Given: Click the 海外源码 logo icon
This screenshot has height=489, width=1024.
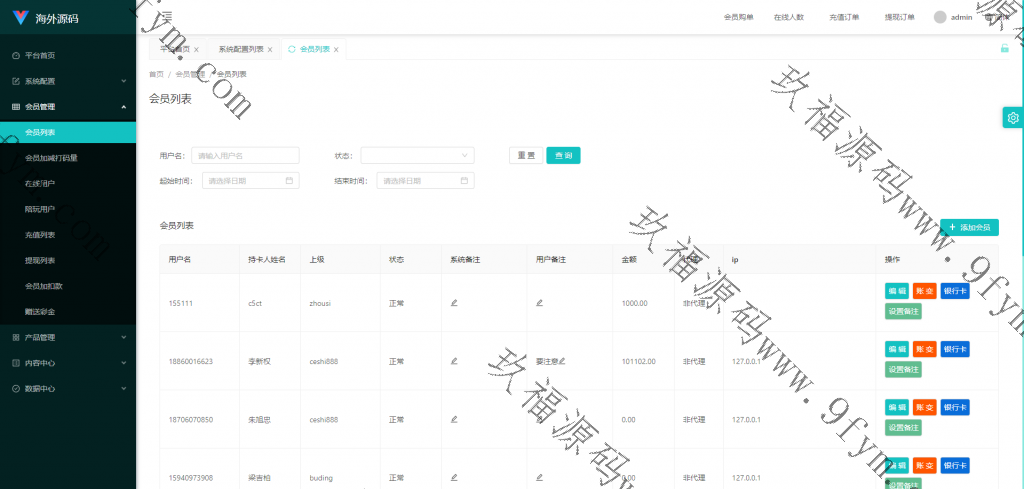Looking at the screenshot, I should coord(20,18).
